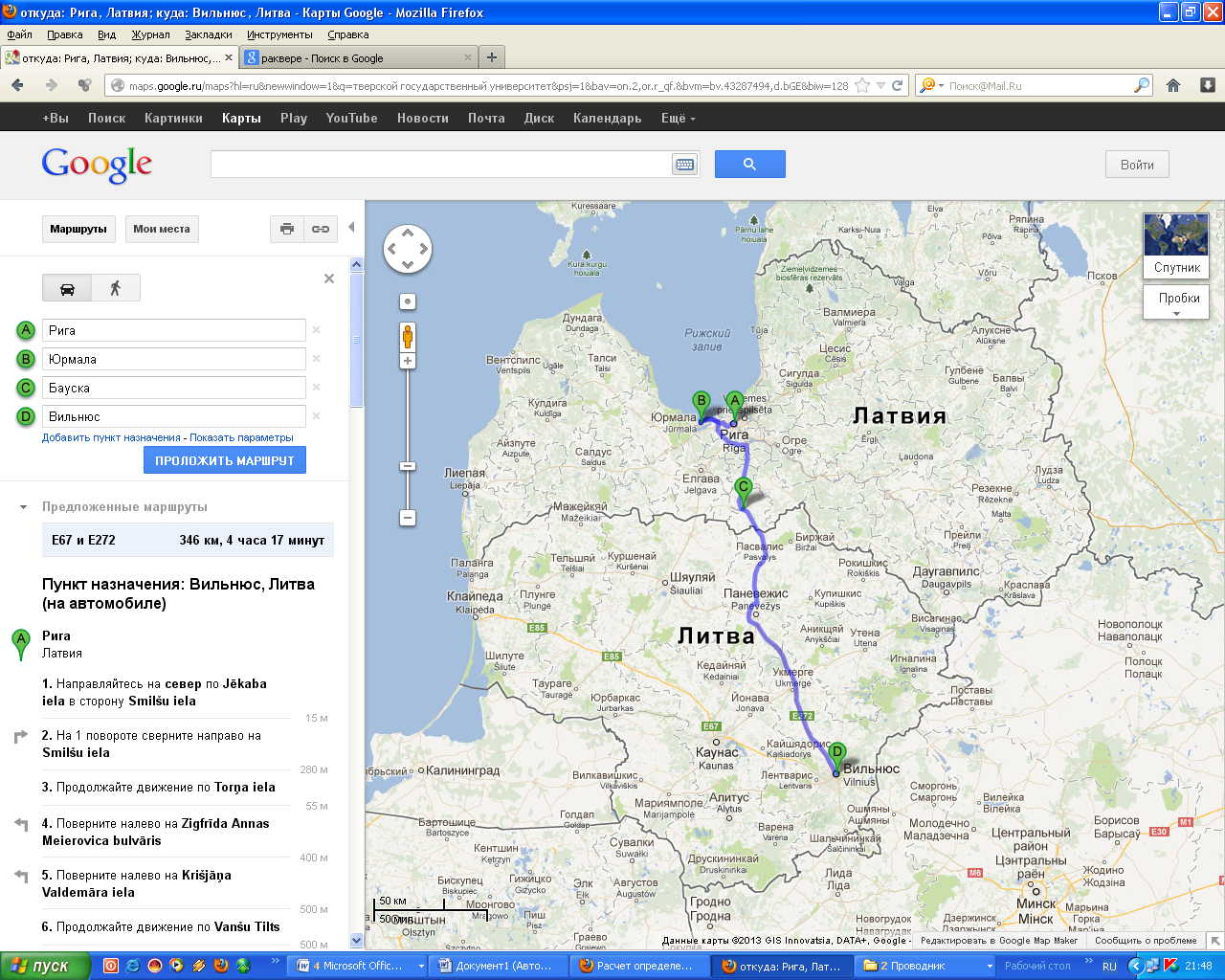Go back with browser back arrow
This screenshot has width=1225, height=980.
(x=17, y=85)
